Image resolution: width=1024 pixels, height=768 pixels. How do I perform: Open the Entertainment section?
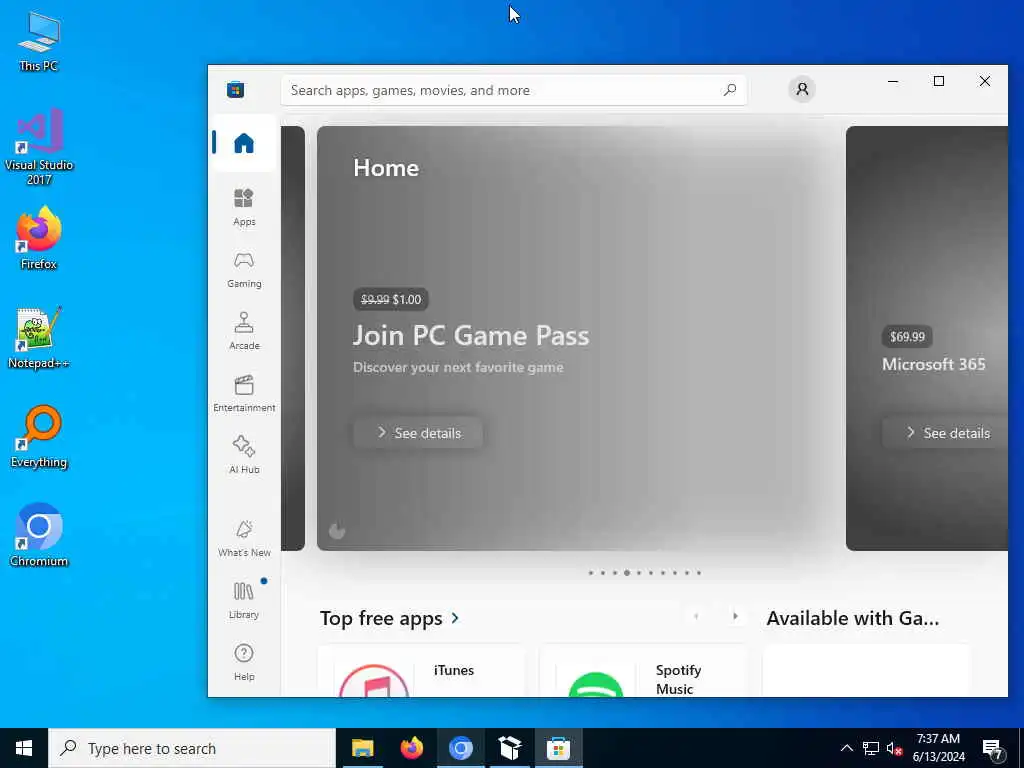click(244, 393)
